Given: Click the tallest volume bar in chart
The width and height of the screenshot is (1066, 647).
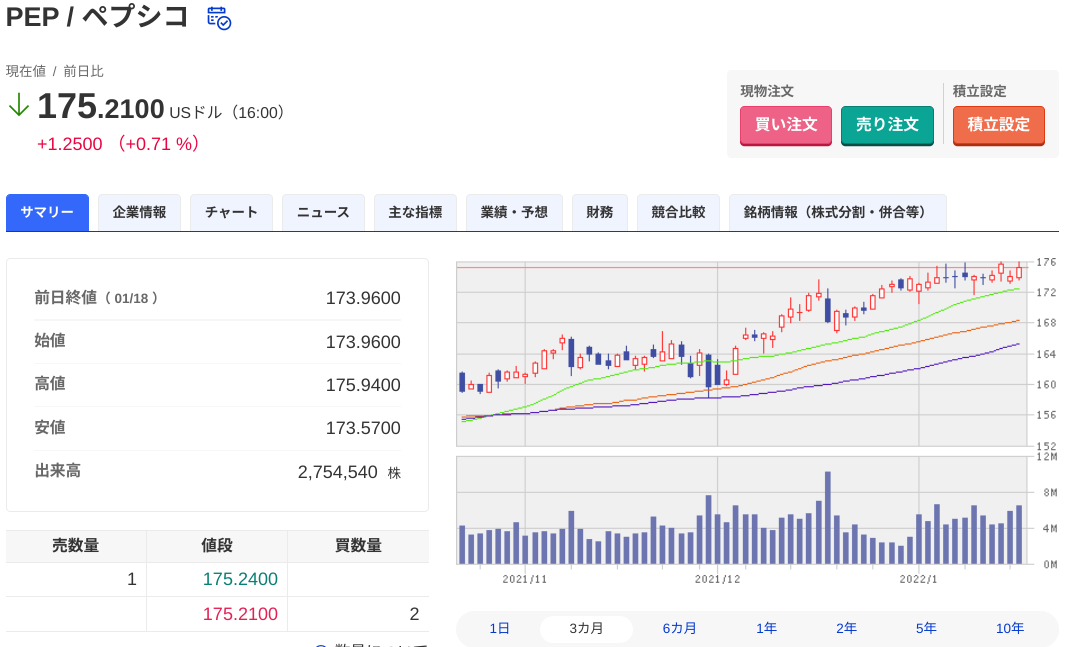Looking at the screenshot, I should click(827, 518).
